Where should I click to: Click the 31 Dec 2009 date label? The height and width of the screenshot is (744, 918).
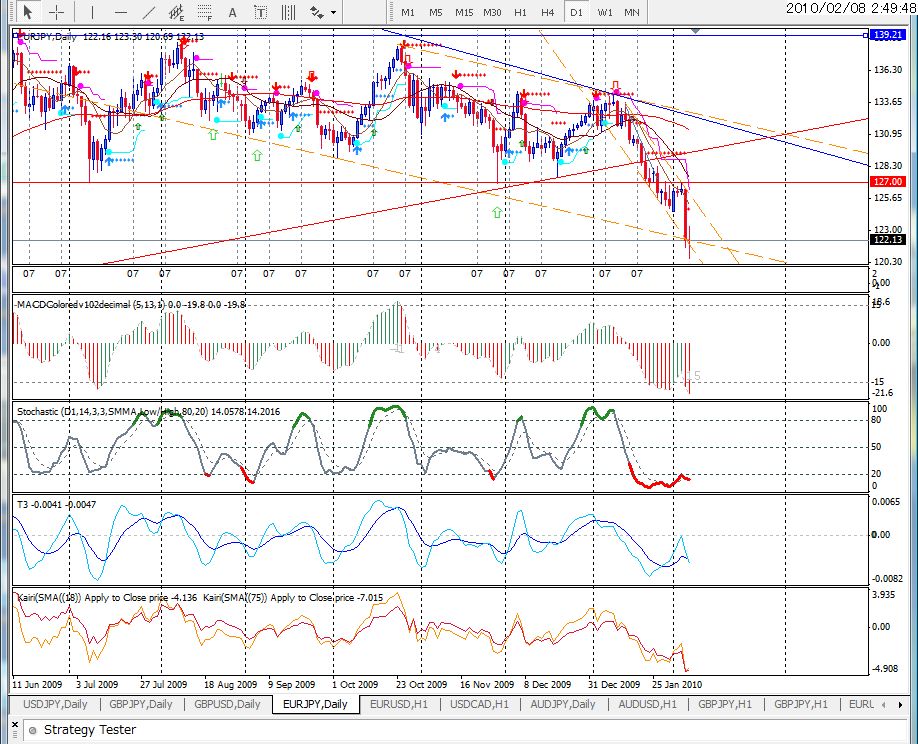point(614,684)
